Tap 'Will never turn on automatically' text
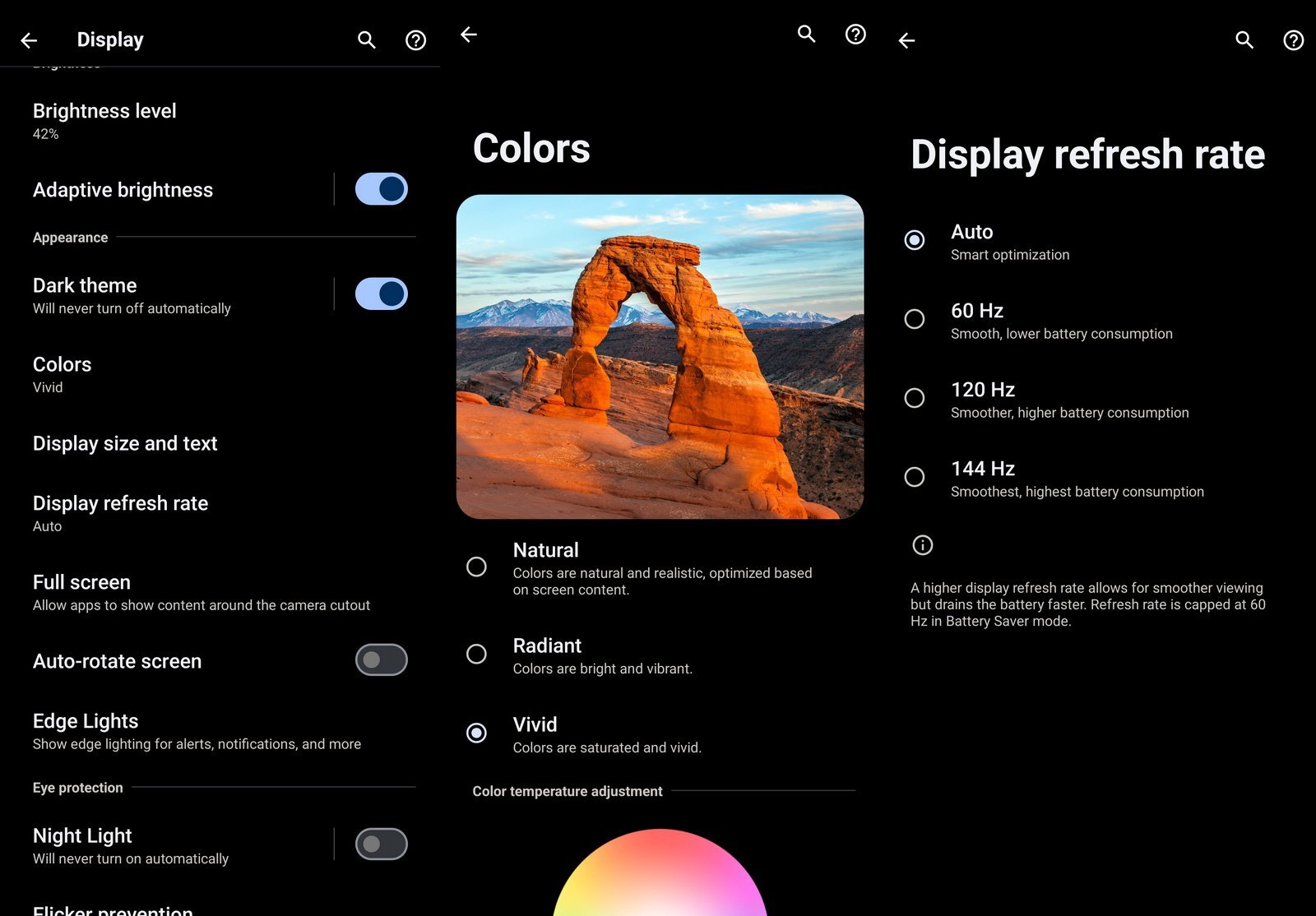 pos(131,858)
